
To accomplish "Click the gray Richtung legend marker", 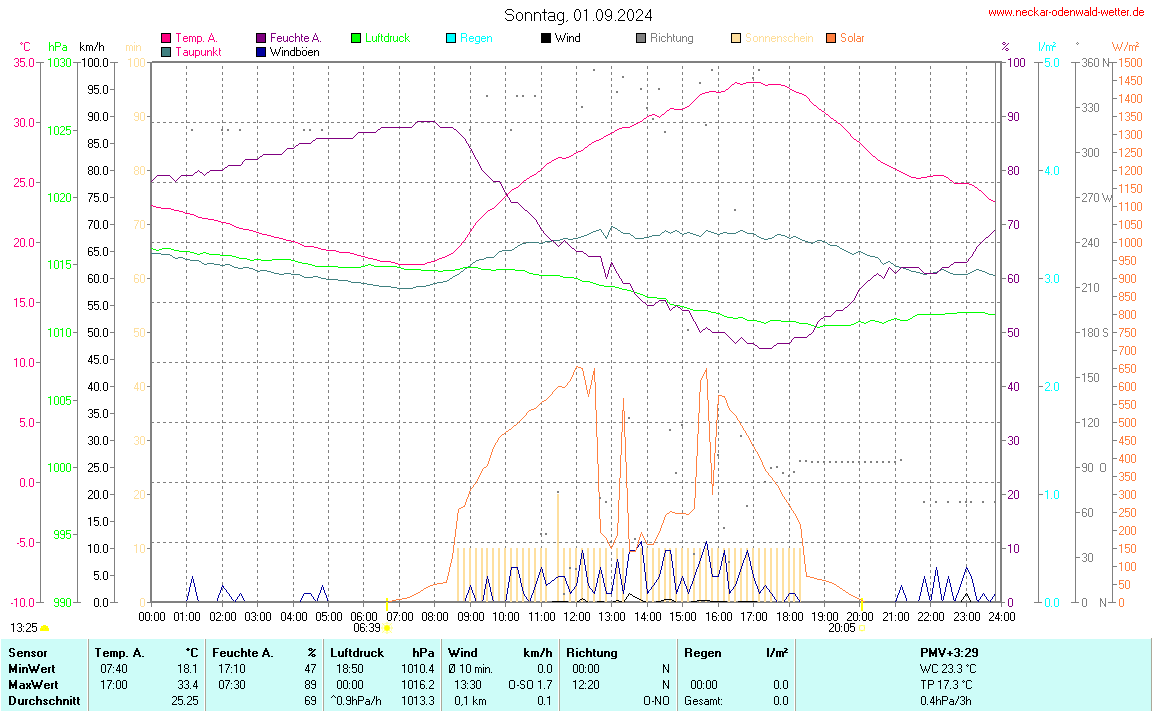I will 641,38.
